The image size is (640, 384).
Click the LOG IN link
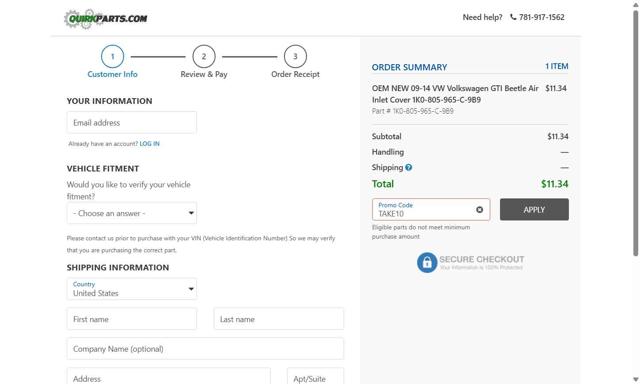coord(149,144)
